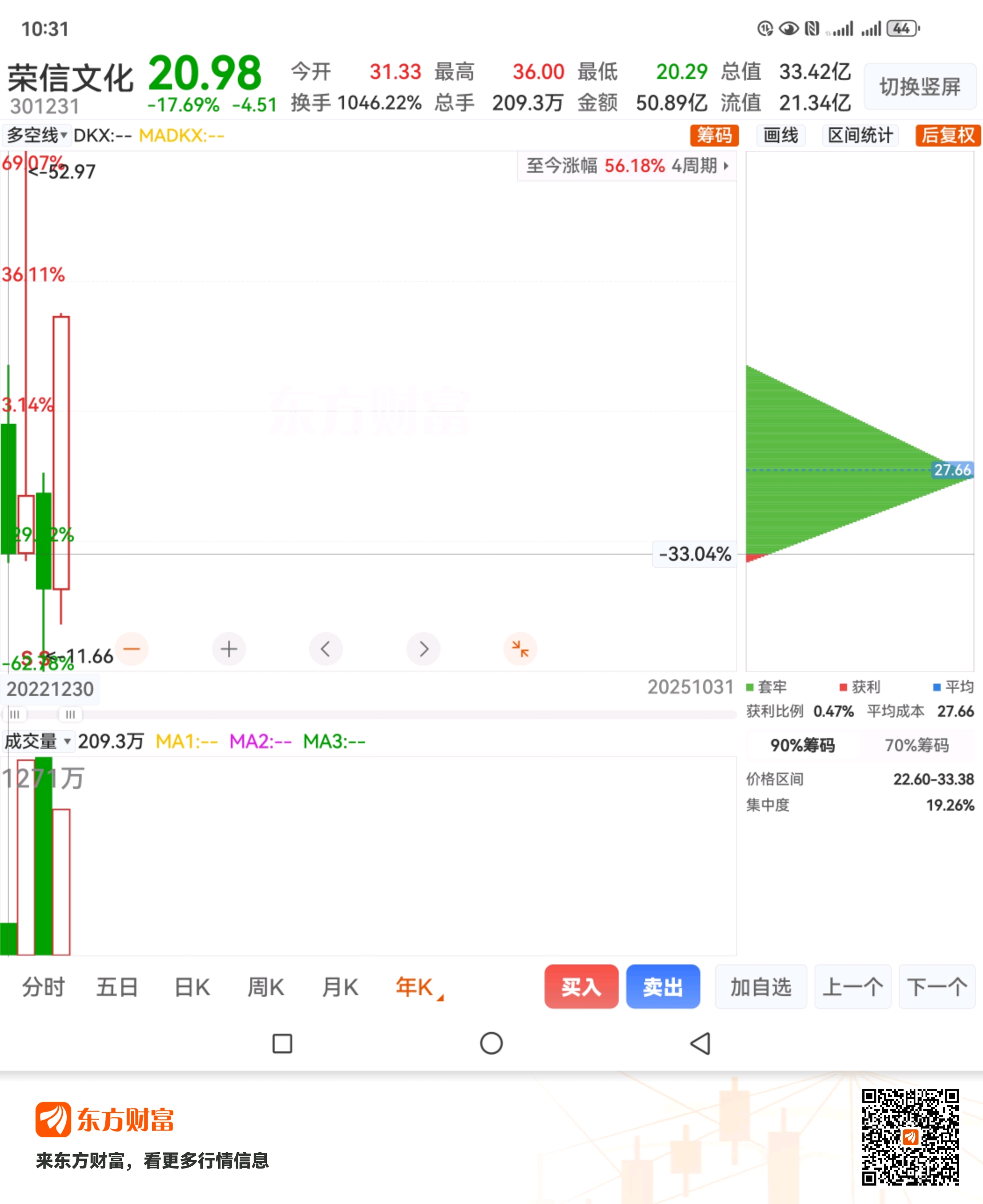Viewport: 983px width, 1204px height.
Task: Select the 70%筹码 option
Action: pos(916,745)
